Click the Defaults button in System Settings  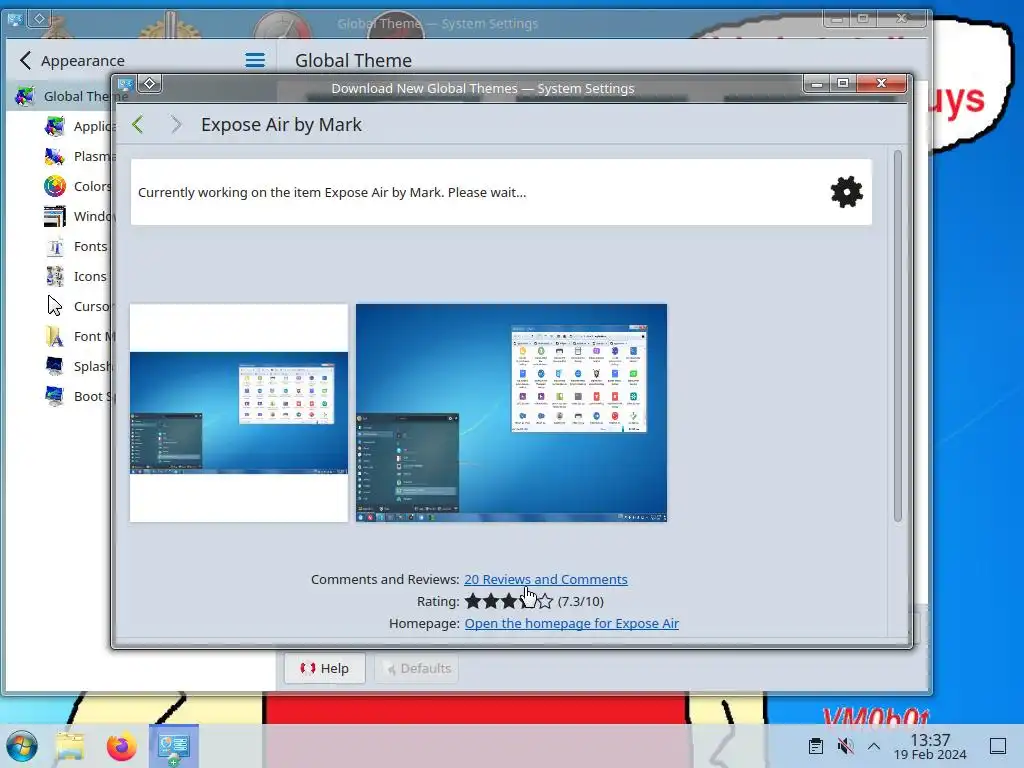point(417,668)
